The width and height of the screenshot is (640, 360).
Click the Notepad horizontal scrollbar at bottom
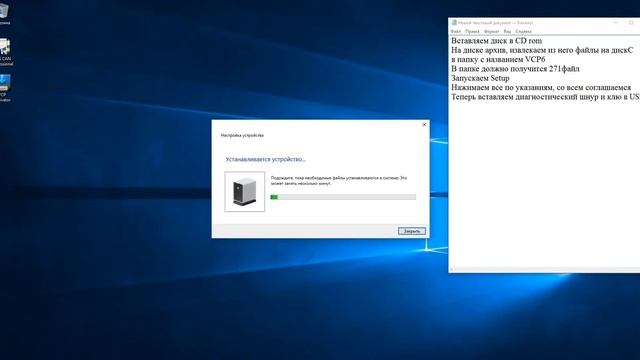tap(545, 270)
